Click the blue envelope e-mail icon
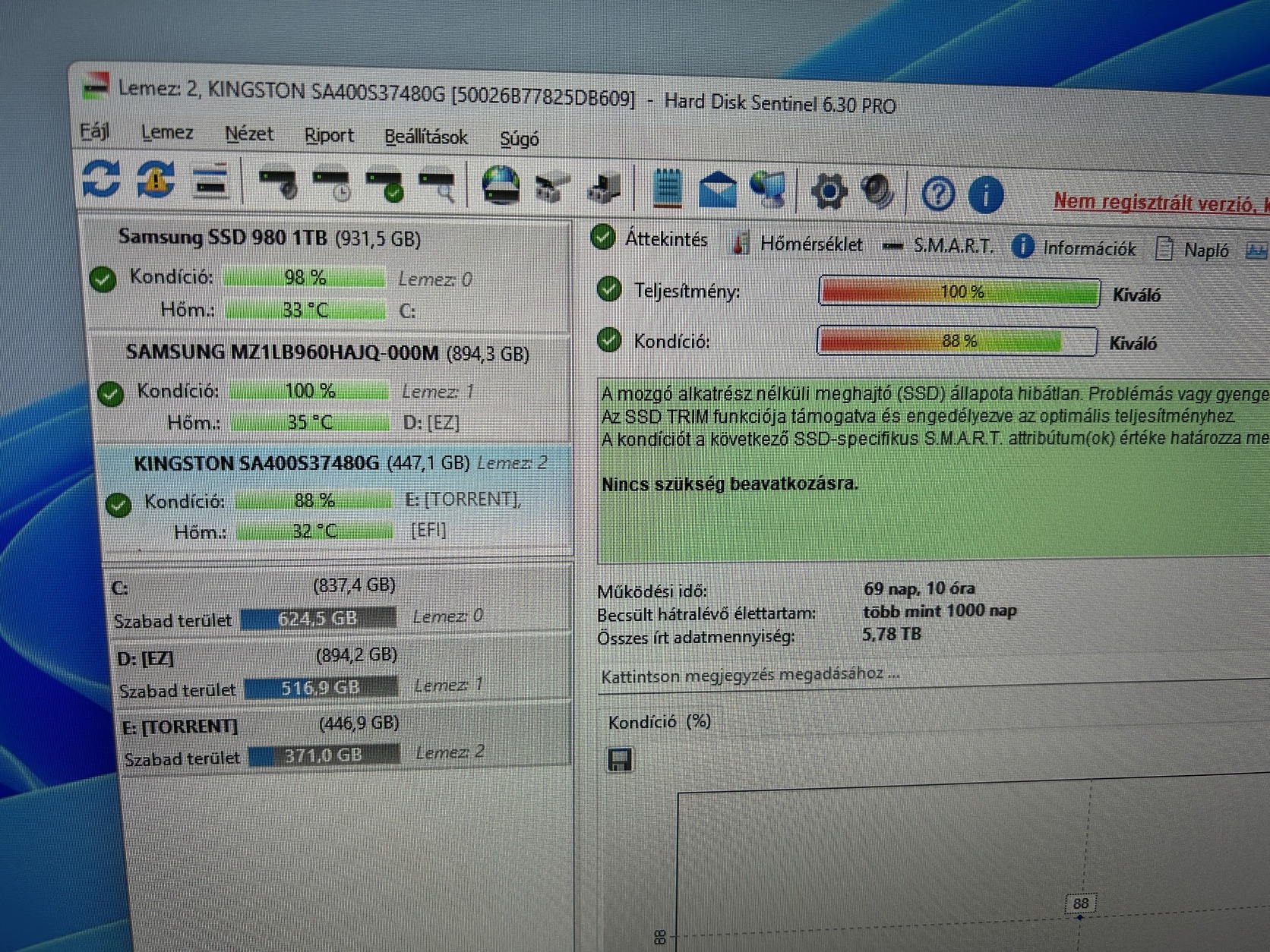 click(x=718, y=190)
